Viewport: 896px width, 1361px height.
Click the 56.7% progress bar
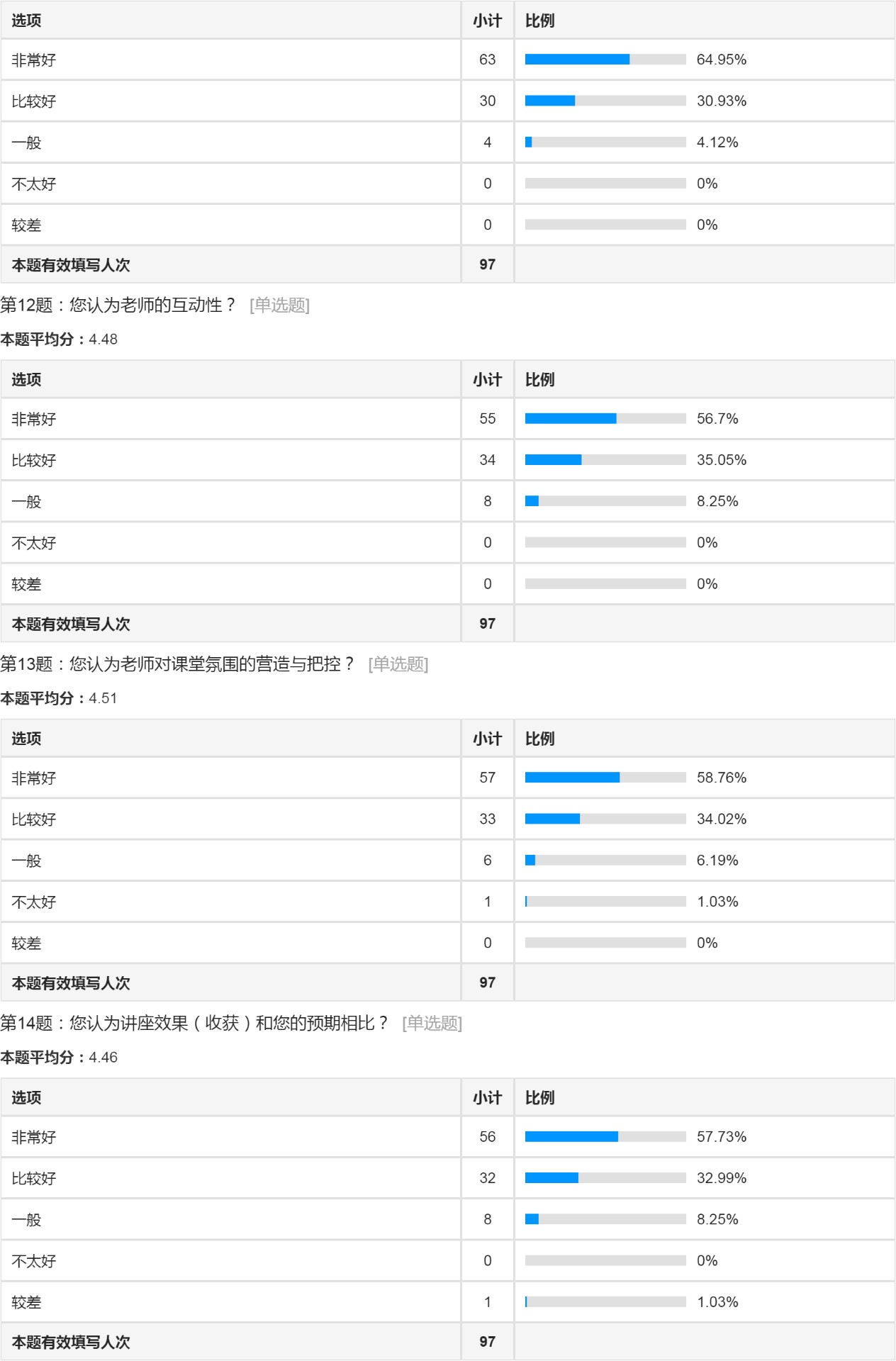(605, 419)
